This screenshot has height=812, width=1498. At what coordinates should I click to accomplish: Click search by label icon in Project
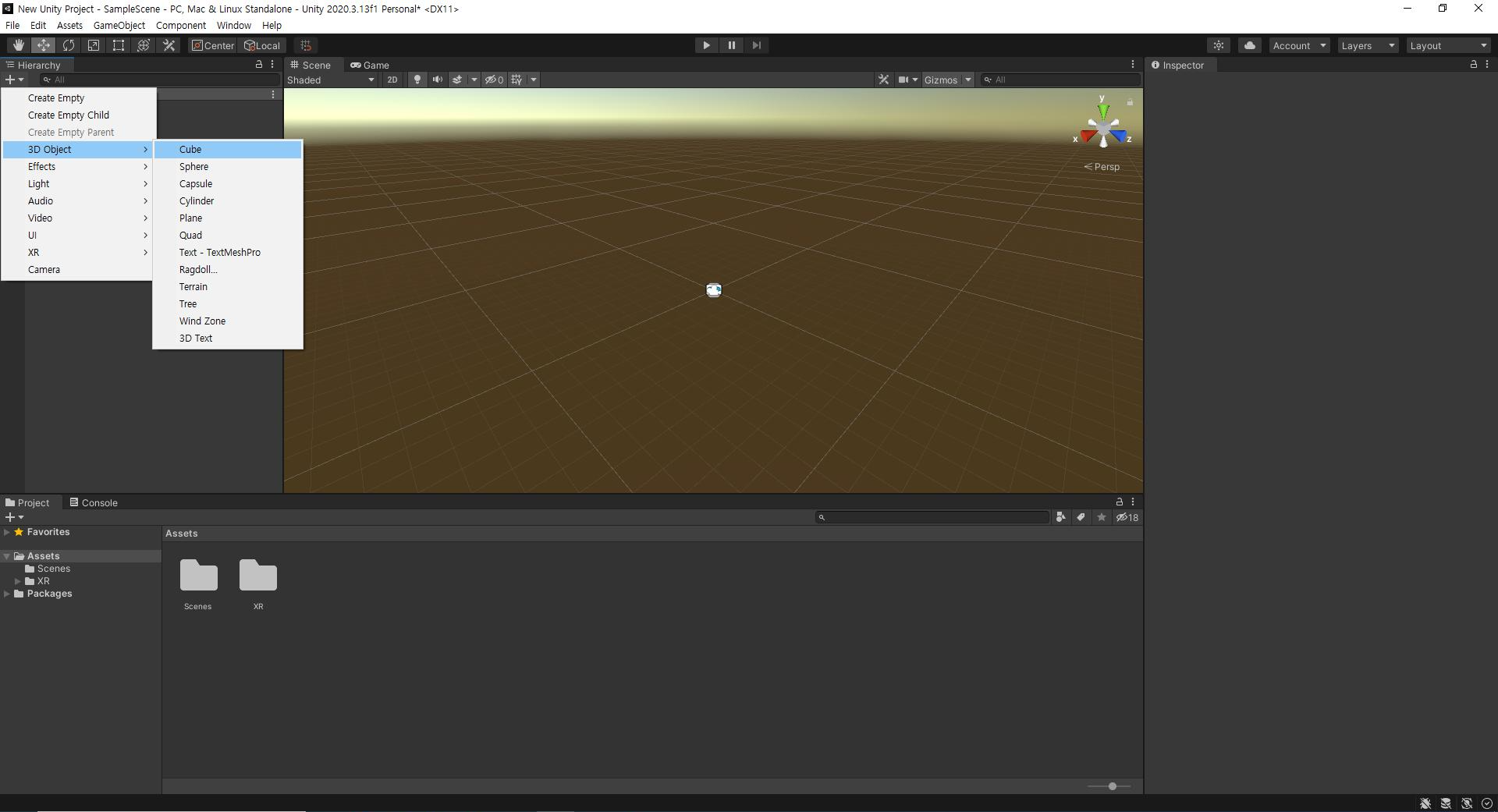(x=1081, y=517)
